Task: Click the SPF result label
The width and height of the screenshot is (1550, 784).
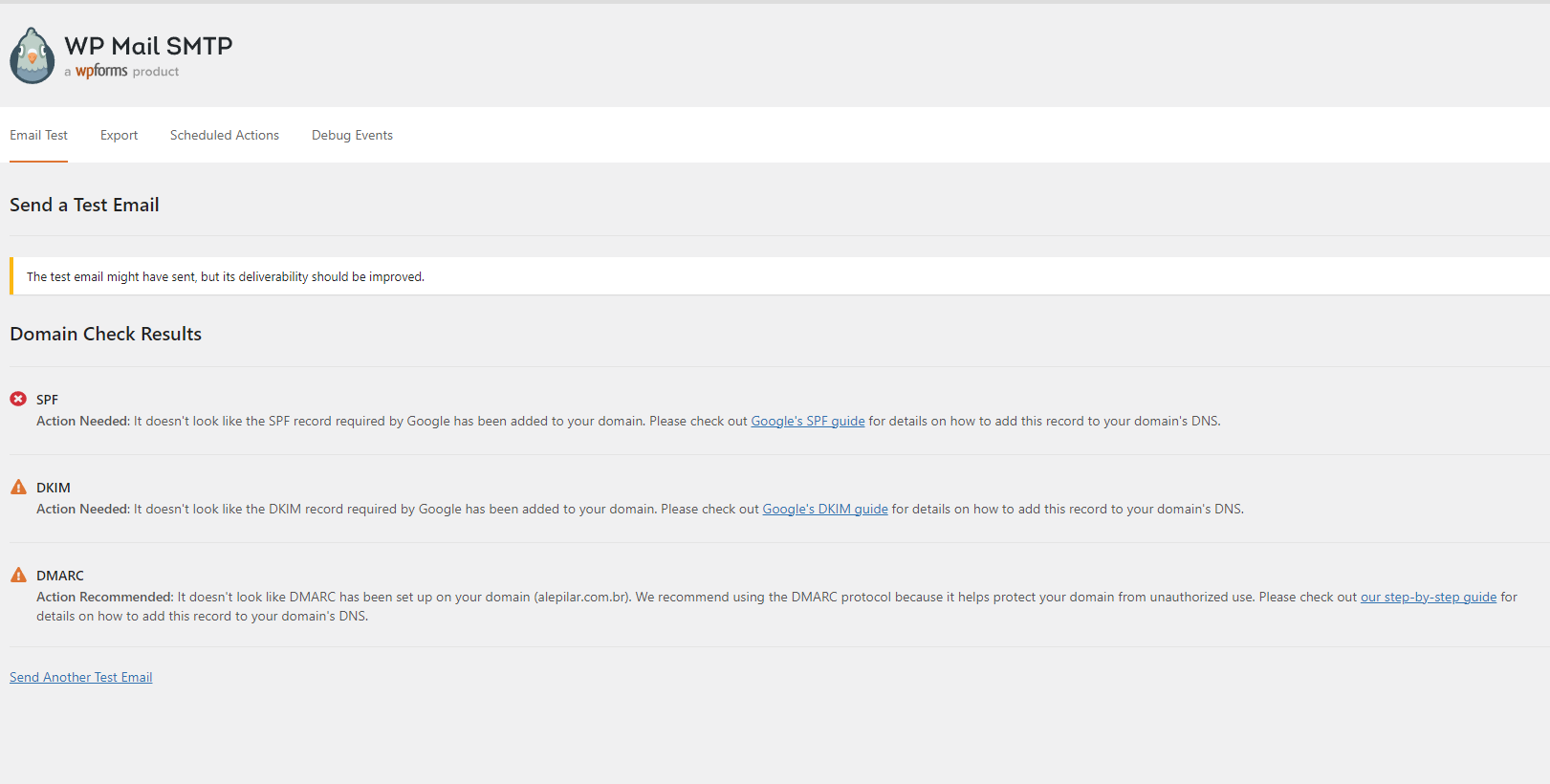Action: click(47, 400)
